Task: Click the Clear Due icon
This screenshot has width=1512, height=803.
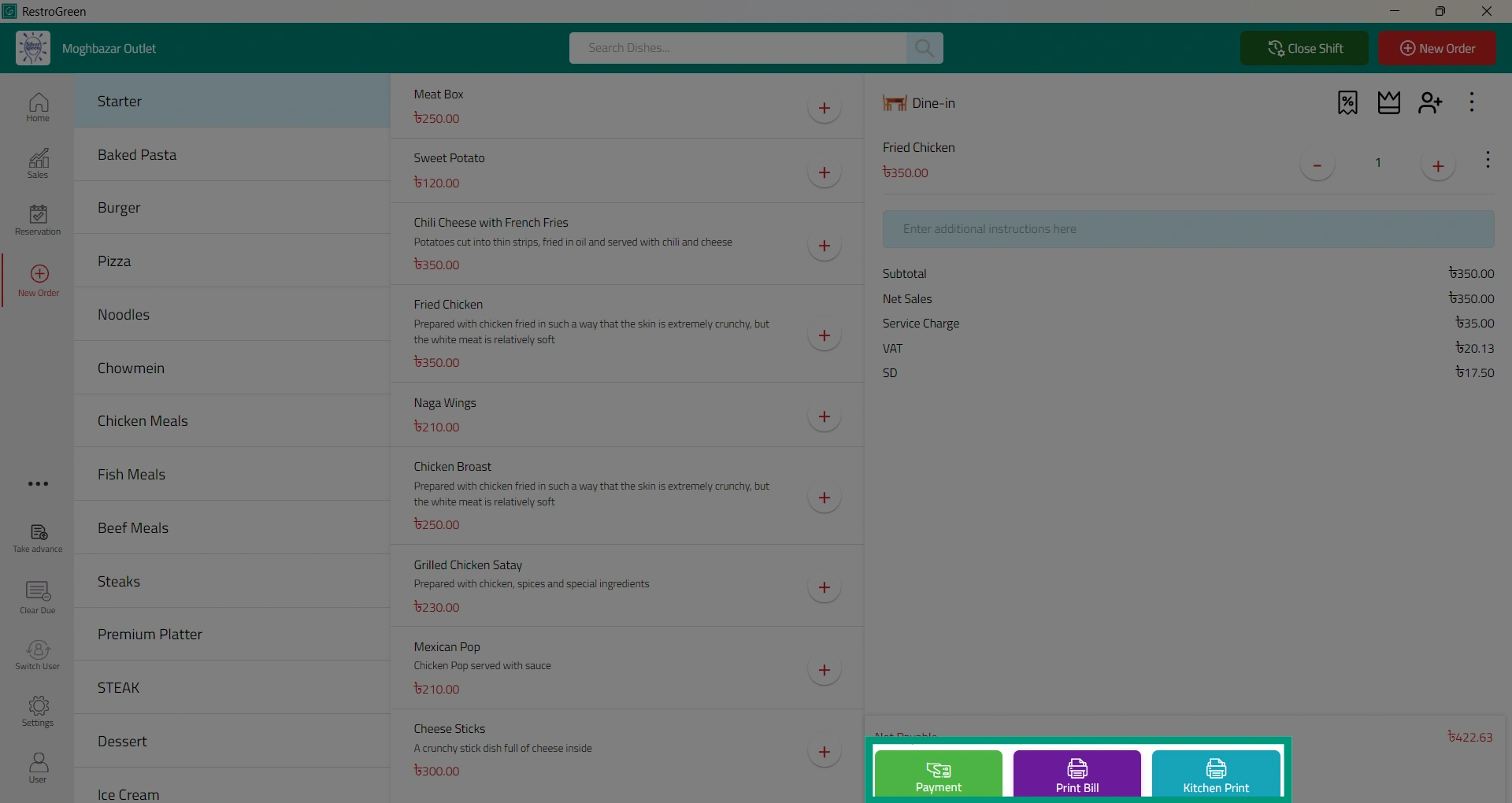Action: [38, 598]
